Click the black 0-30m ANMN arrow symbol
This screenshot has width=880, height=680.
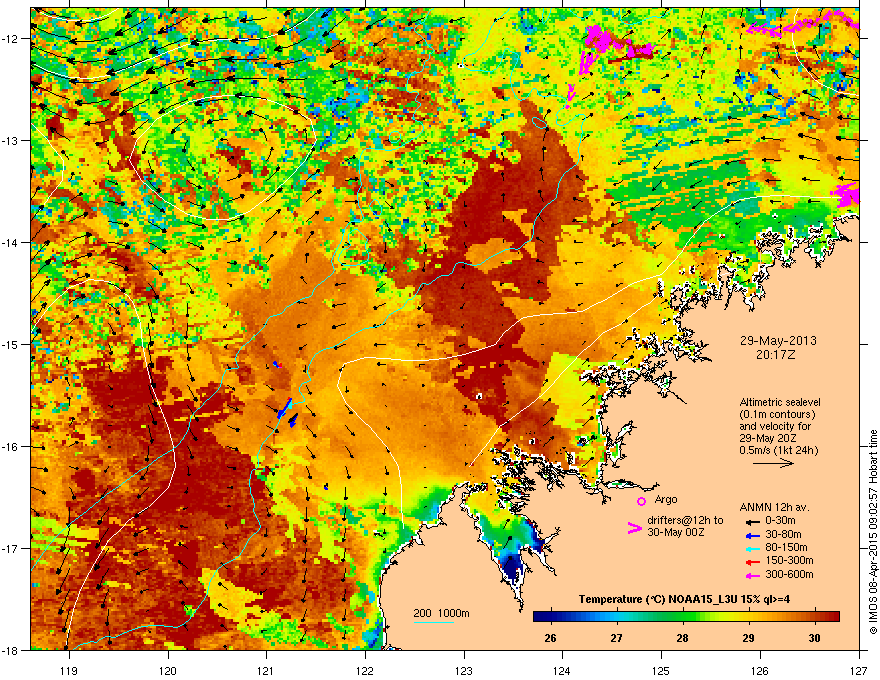(x=753, y=521)
